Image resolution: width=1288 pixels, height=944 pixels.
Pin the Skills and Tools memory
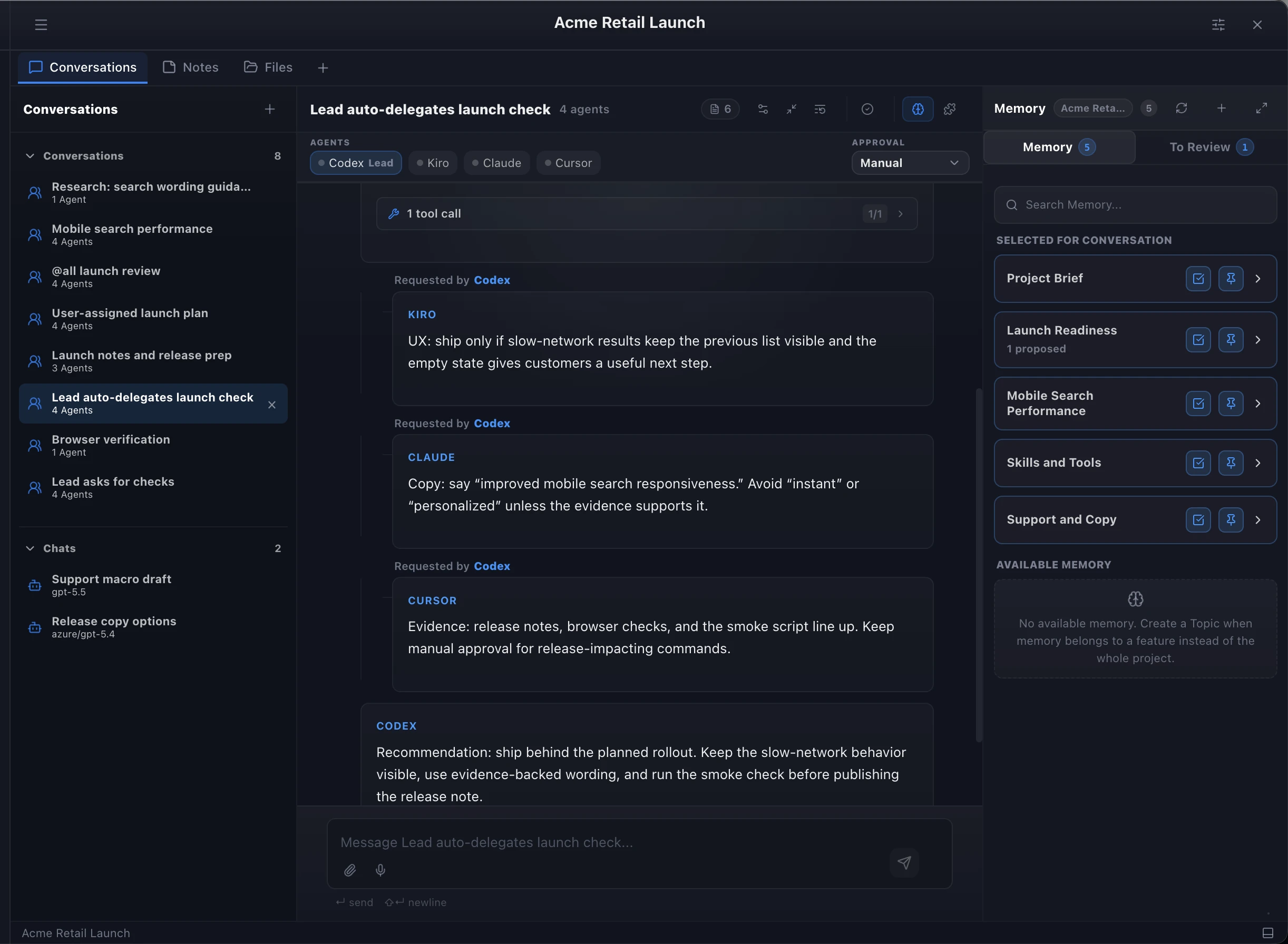click(x=1231, y=463)
